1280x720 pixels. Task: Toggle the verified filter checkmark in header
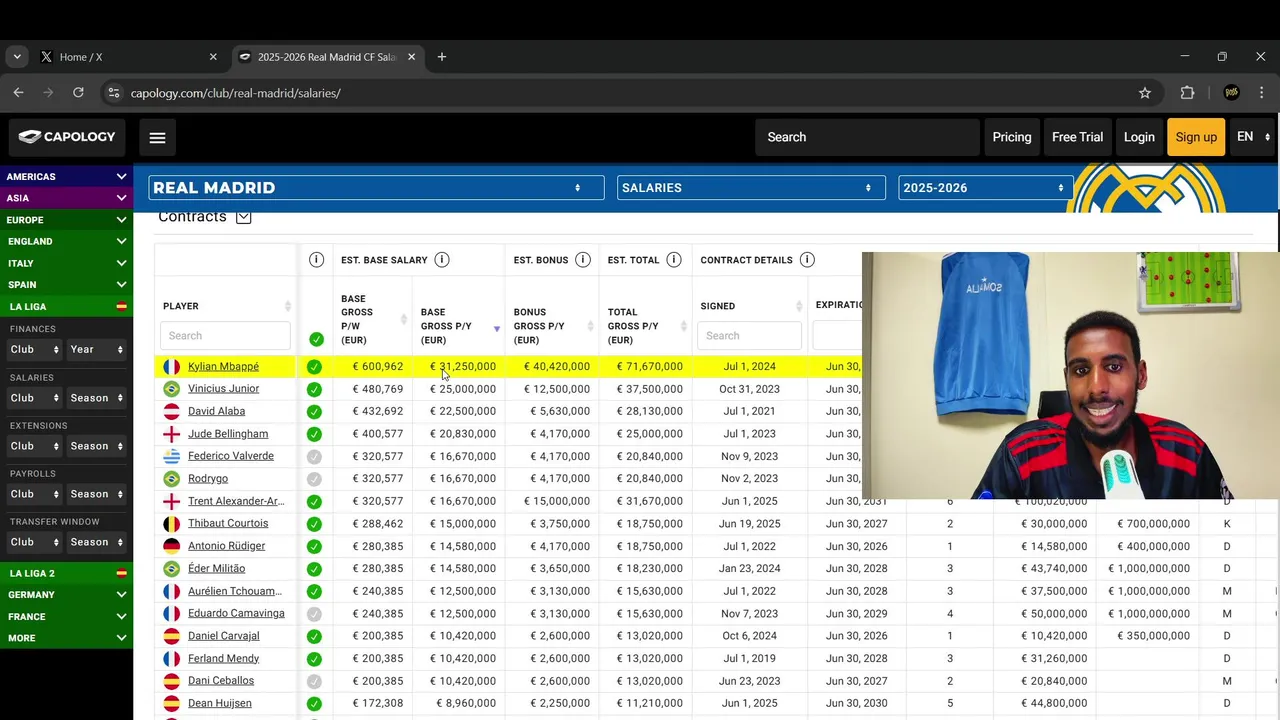pos(317,339)
